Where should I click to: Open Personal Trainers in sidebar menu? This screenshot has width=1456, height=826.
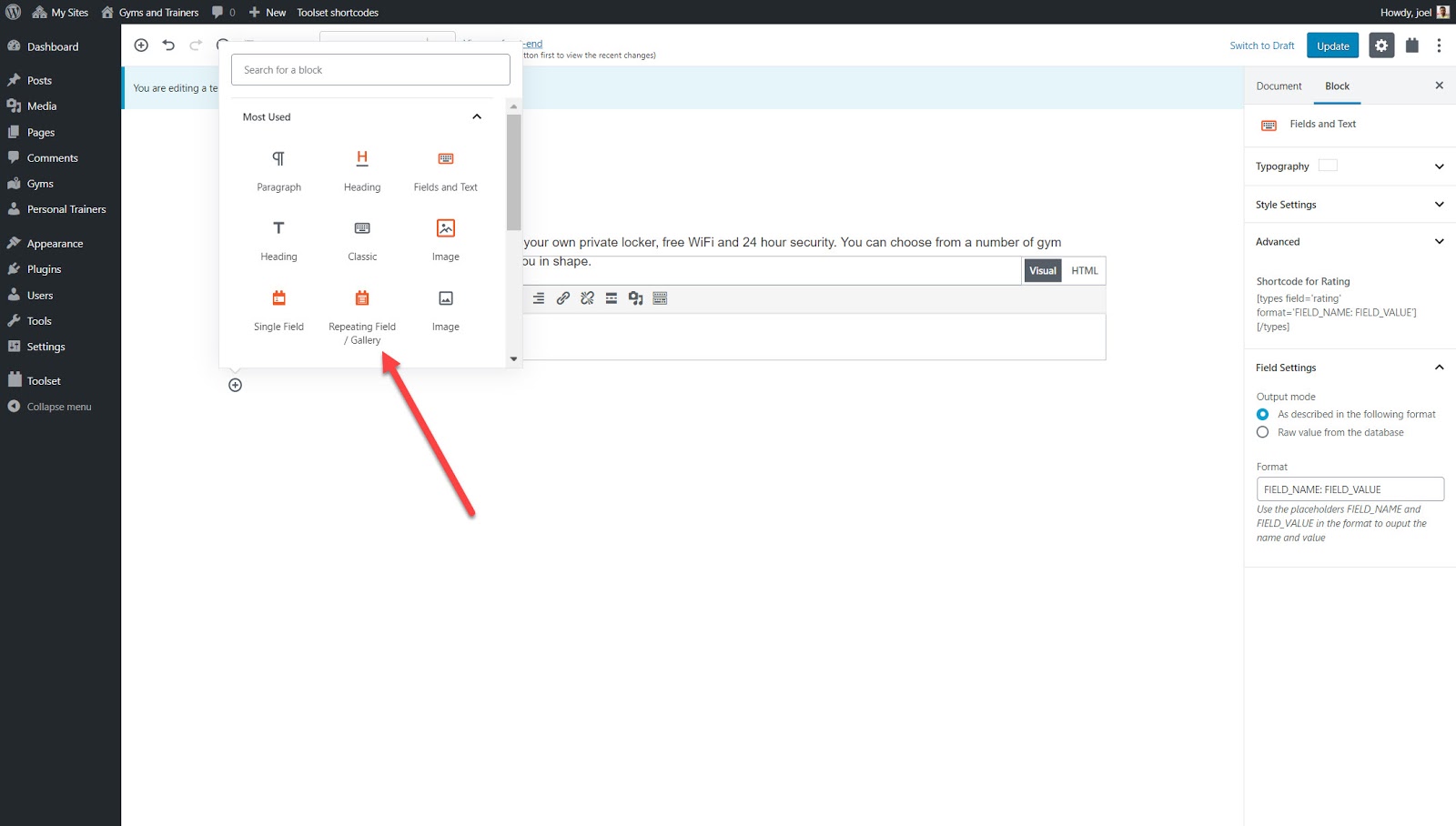pos(66,209)
